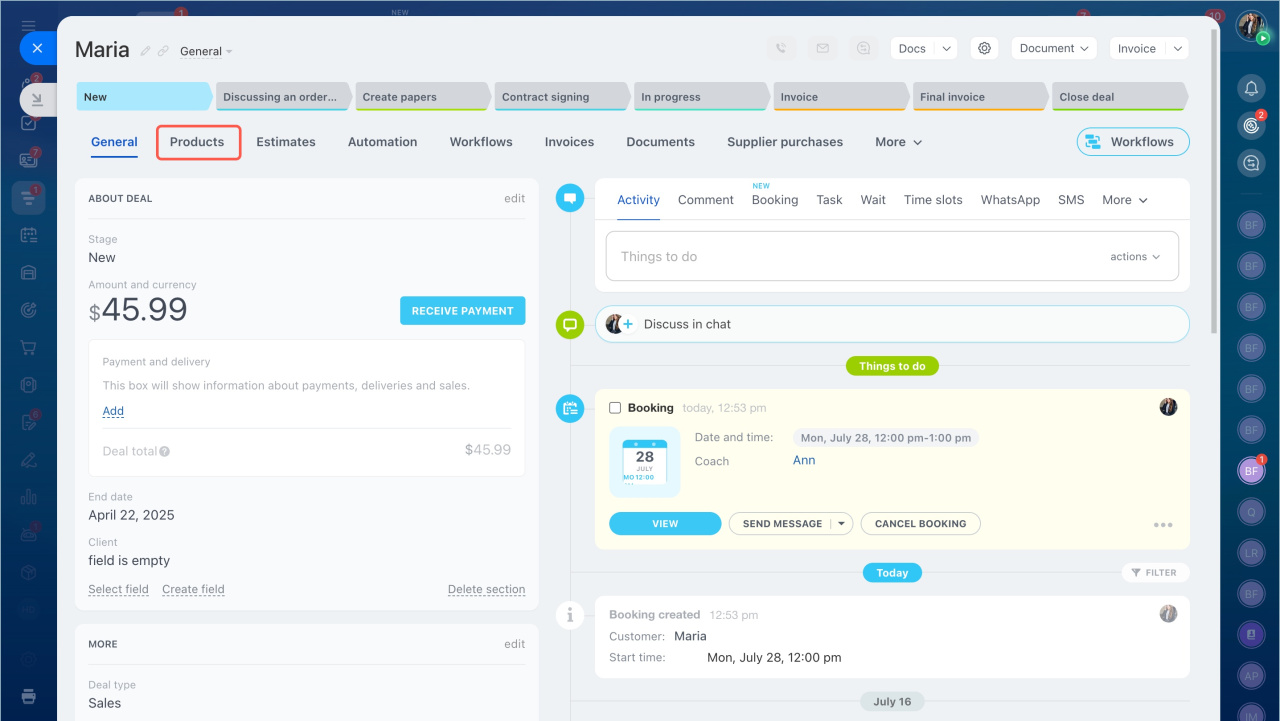Check the Booking activity checkbox

pyautogui.click(x=615, y=408)
